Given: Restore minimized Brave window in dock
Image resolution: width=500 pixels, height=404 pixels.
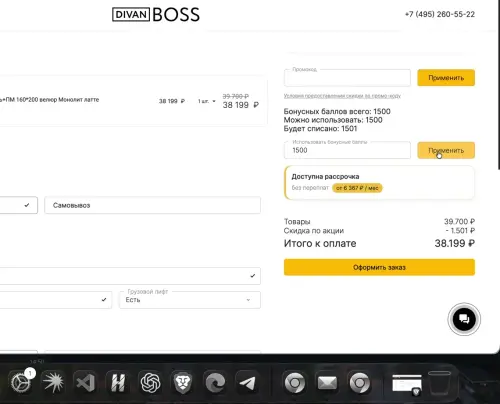Looking at the screenshot, I should click(407, 383).
